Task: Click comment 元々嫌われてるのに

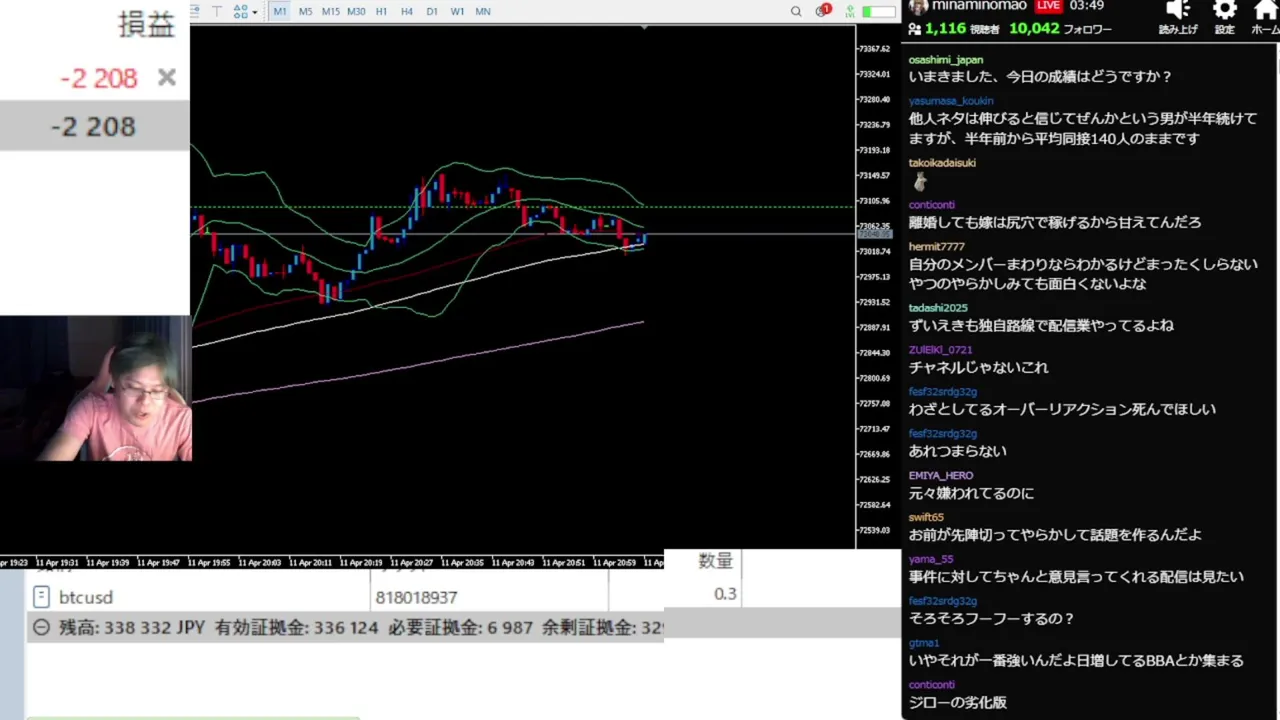Action: pos(971,493)
